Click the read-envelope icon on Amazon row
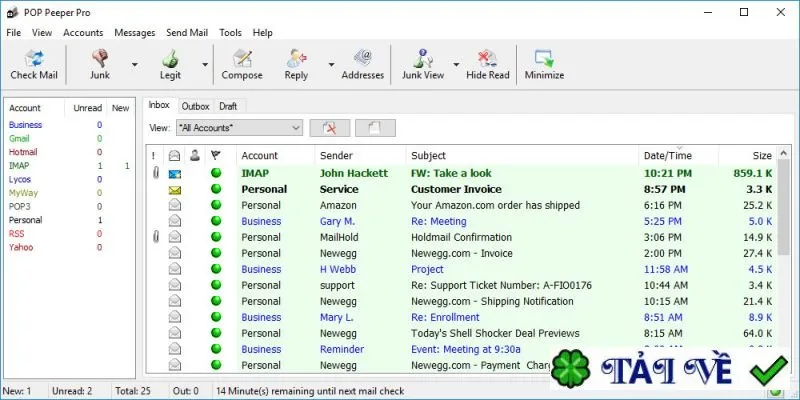The image size is (800, 400). (175, 205)
